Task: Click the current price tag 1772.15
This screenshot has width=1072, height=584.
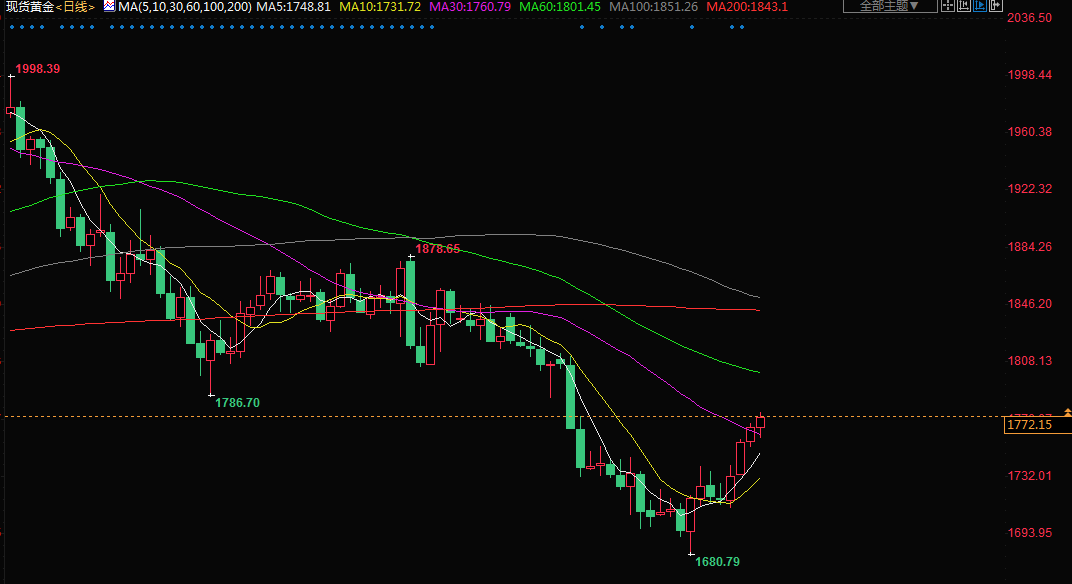Action: [x=1029, y=425]
